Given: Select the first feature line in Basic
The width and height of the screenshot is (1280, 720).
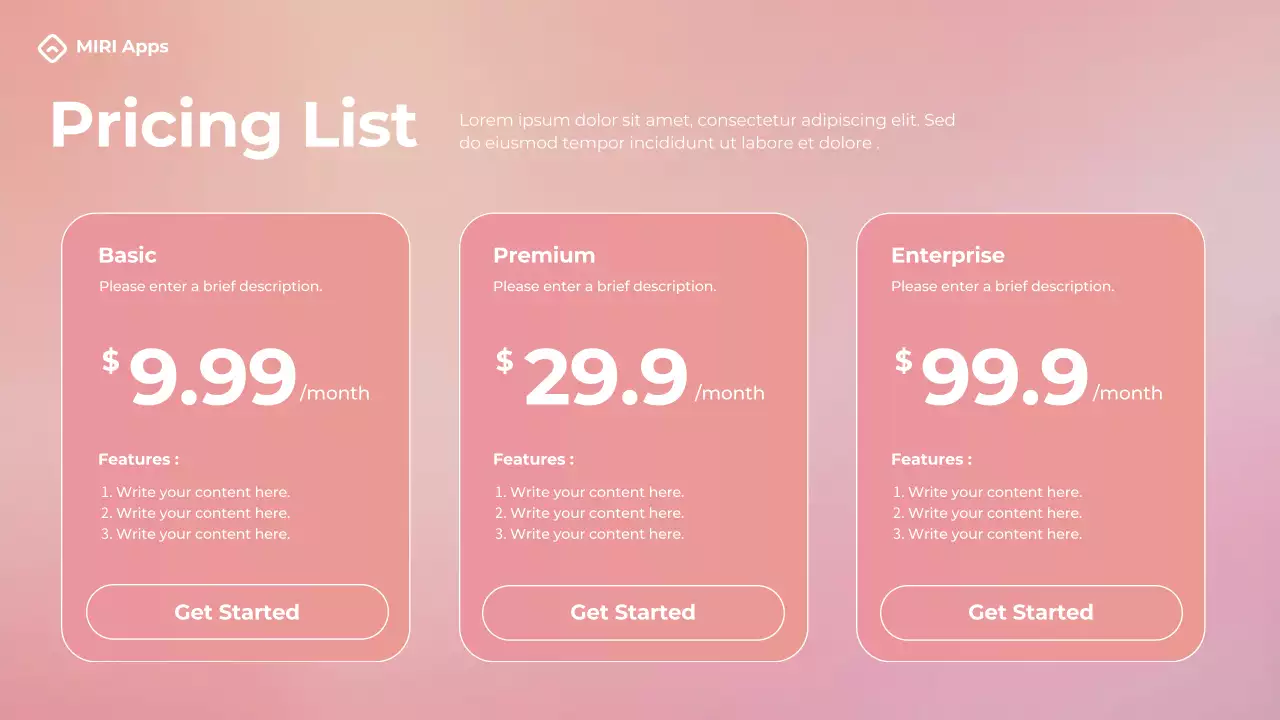Looking at the screenshot, I should click(196, 492).
